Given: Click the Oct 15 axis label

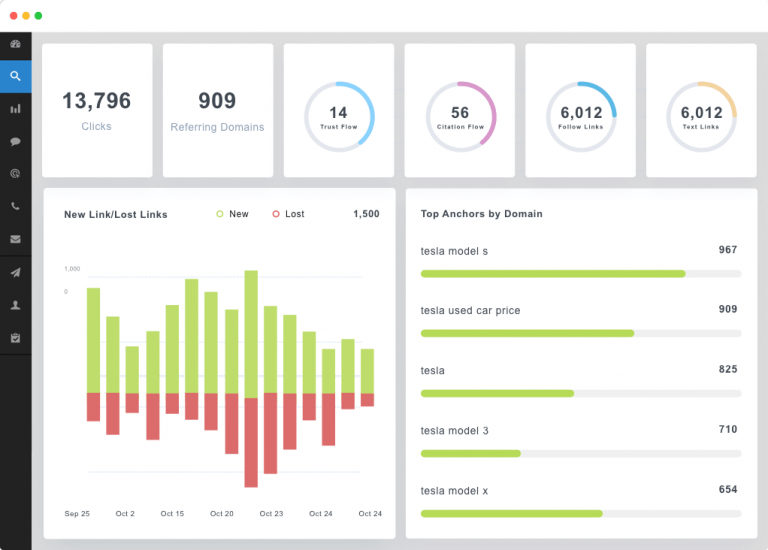Looking at the screenshot, I should (x=172, y=514).
